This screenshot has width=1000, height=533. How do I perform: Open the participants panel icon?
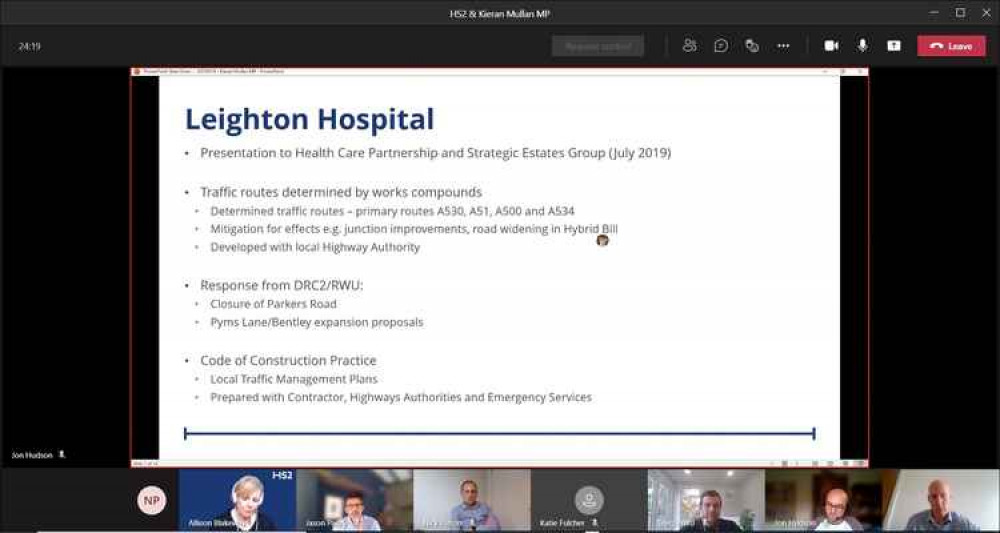point(689,46)
